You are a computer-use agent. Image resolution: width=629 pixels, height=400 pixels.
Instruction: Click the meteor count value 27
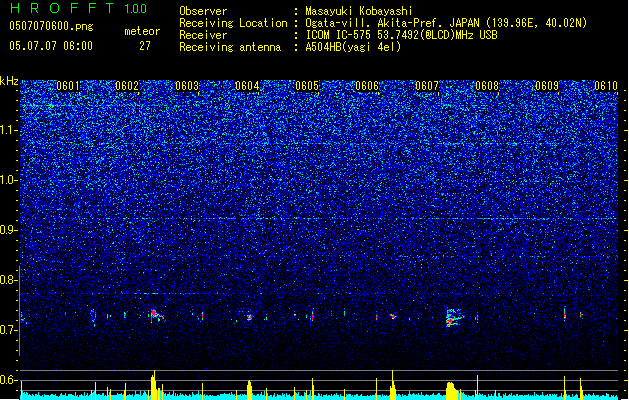tap(145, 46)
